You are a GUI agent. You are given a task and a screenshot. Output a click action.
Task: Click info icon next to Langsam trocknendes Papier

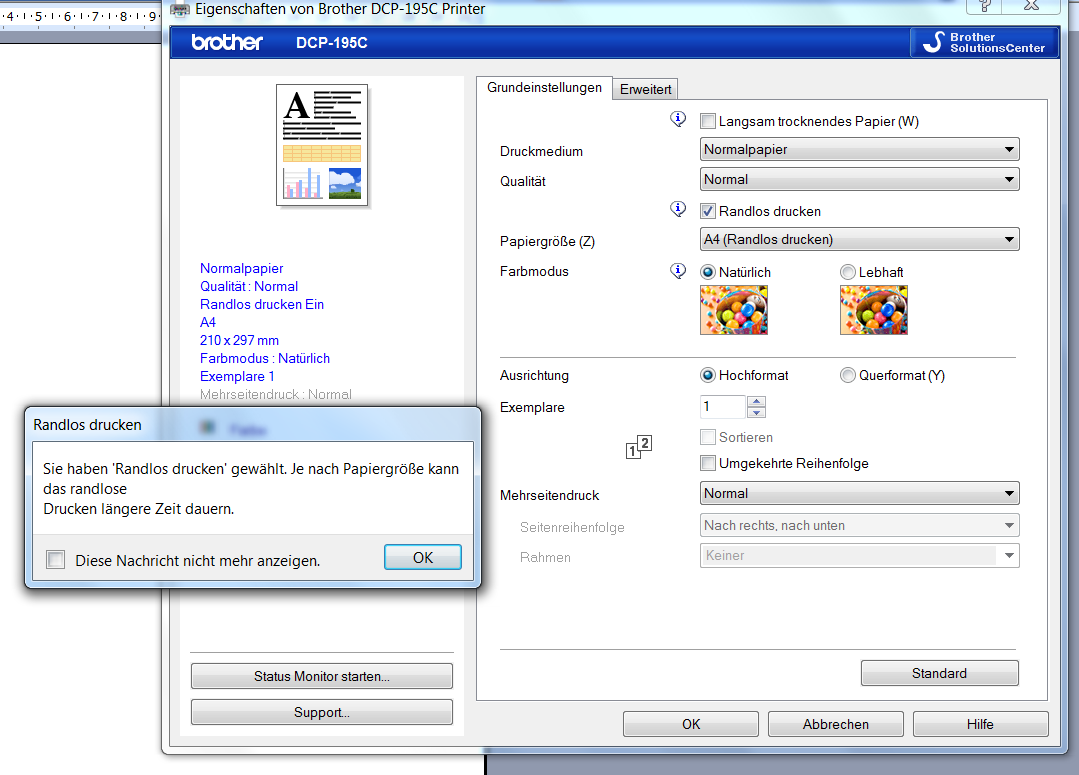click(x=678, y=119)
